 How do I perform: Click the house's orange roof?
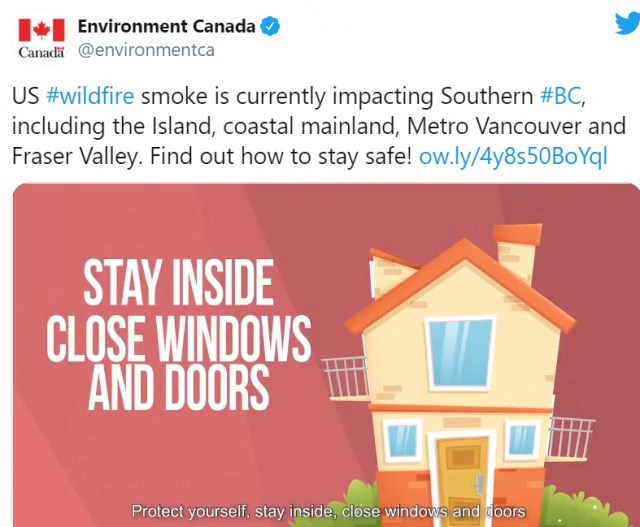460,286
